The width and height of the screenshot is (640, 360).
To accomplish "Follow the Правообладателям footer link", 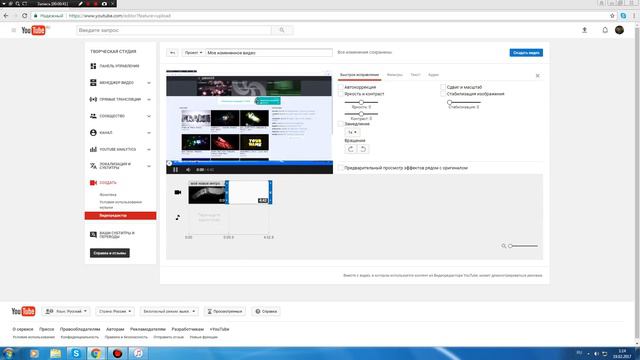I will tap(80, 329).
